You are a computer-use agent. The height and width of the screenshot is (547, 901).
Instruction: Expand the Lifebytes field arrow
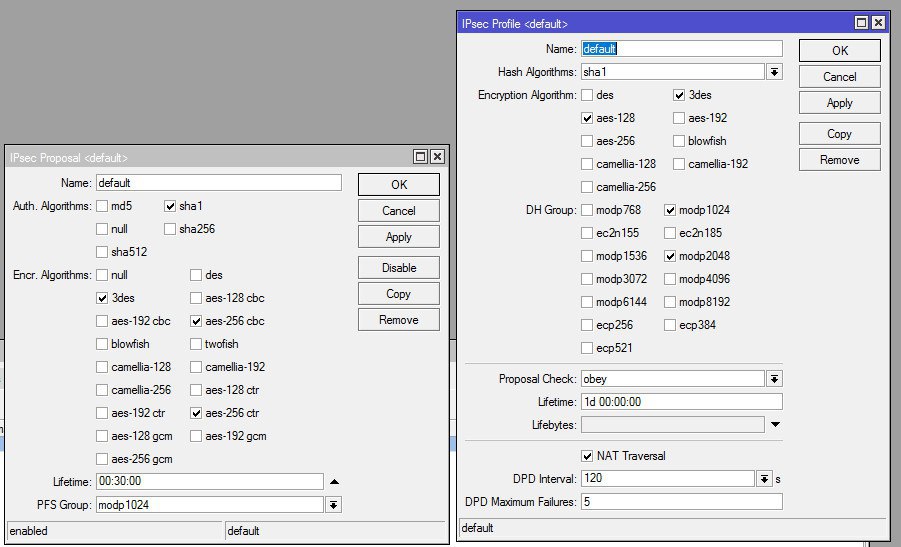(775, 425)
